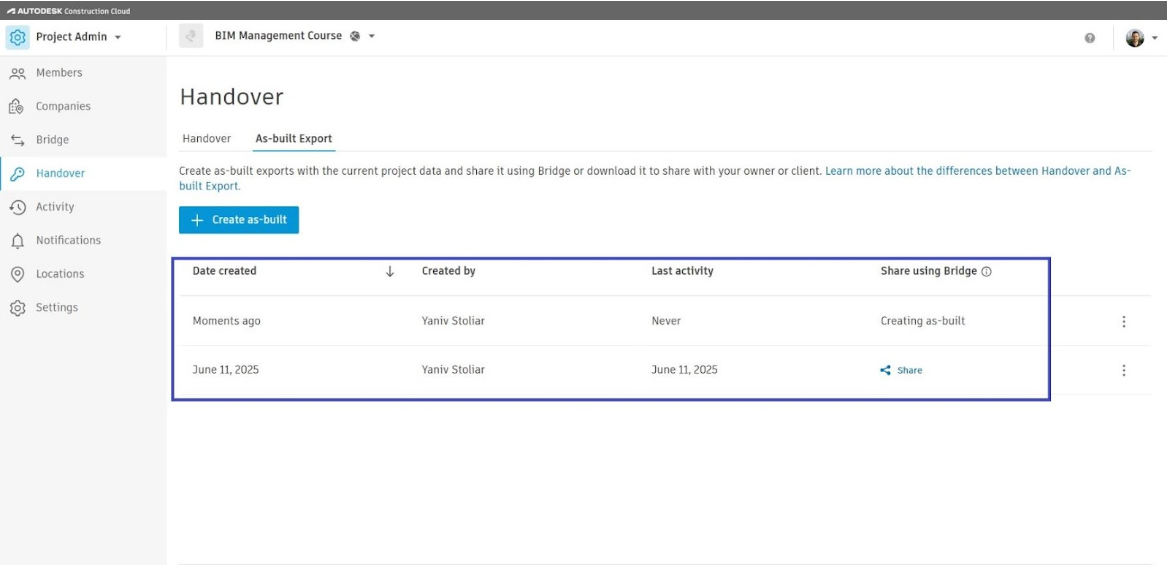Open the Learn more about differences link

pyautogui.click(x=977, y=171)
